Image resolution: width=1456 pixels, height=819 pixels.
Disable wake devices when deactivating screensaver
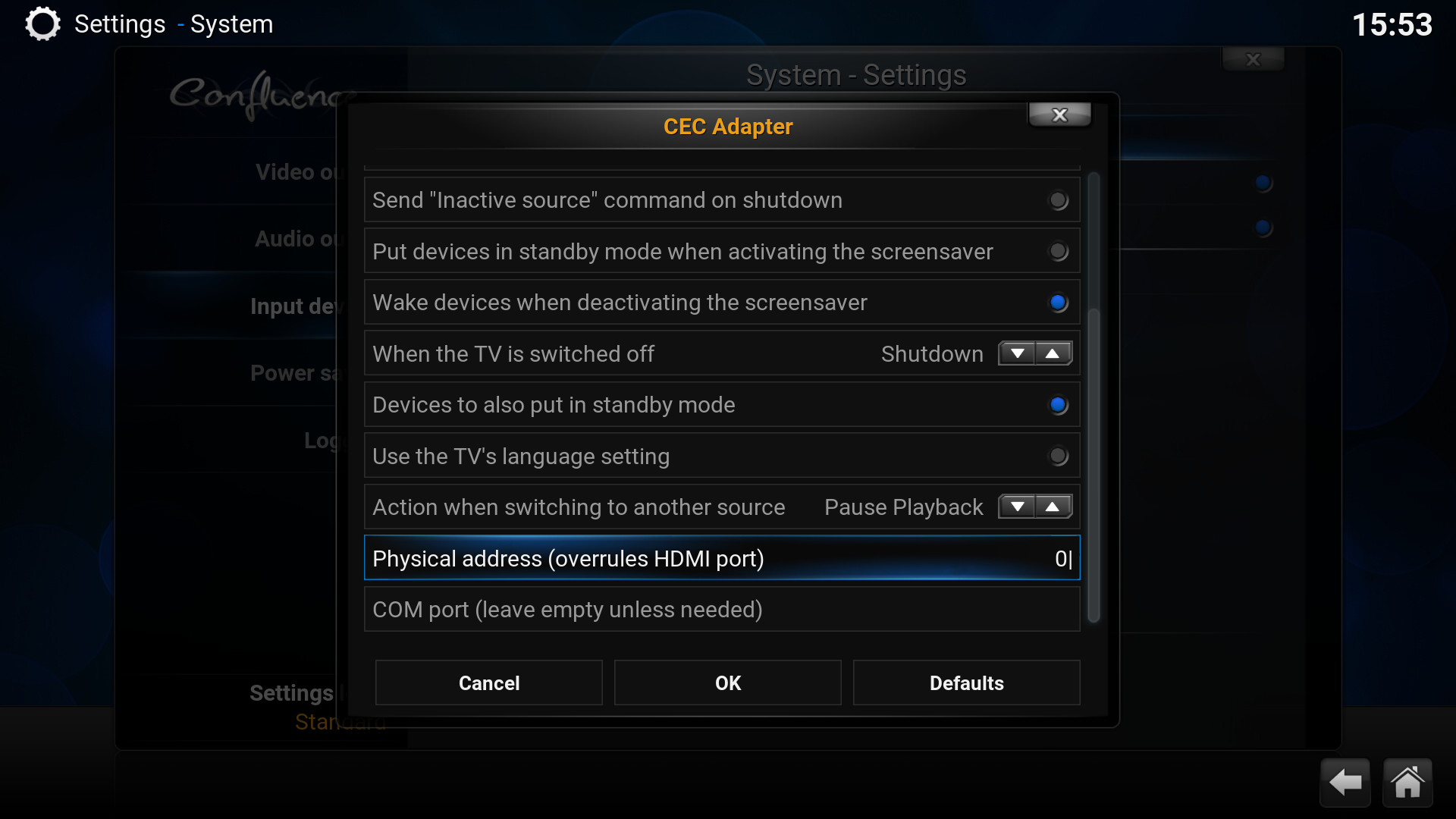(x=1058, y=303)
